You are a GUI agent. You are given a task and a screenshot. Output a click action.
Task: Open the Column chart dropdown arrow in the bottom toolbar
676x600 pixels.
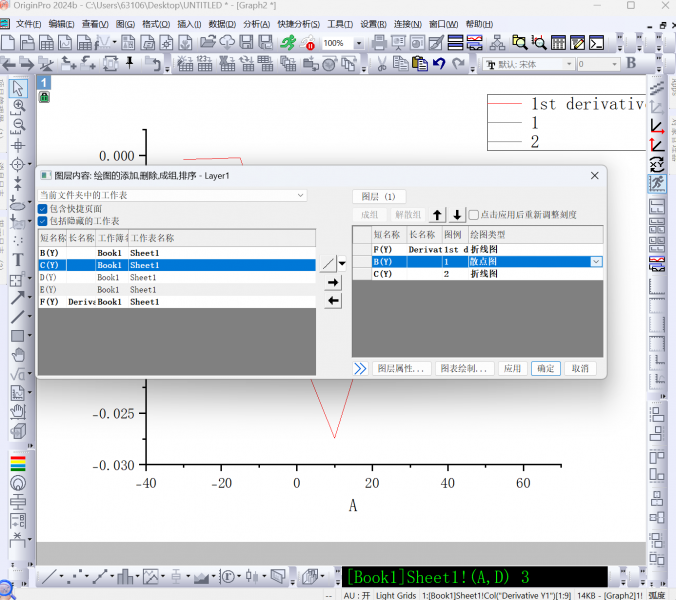pyautogui.click(x=137, y=576)
